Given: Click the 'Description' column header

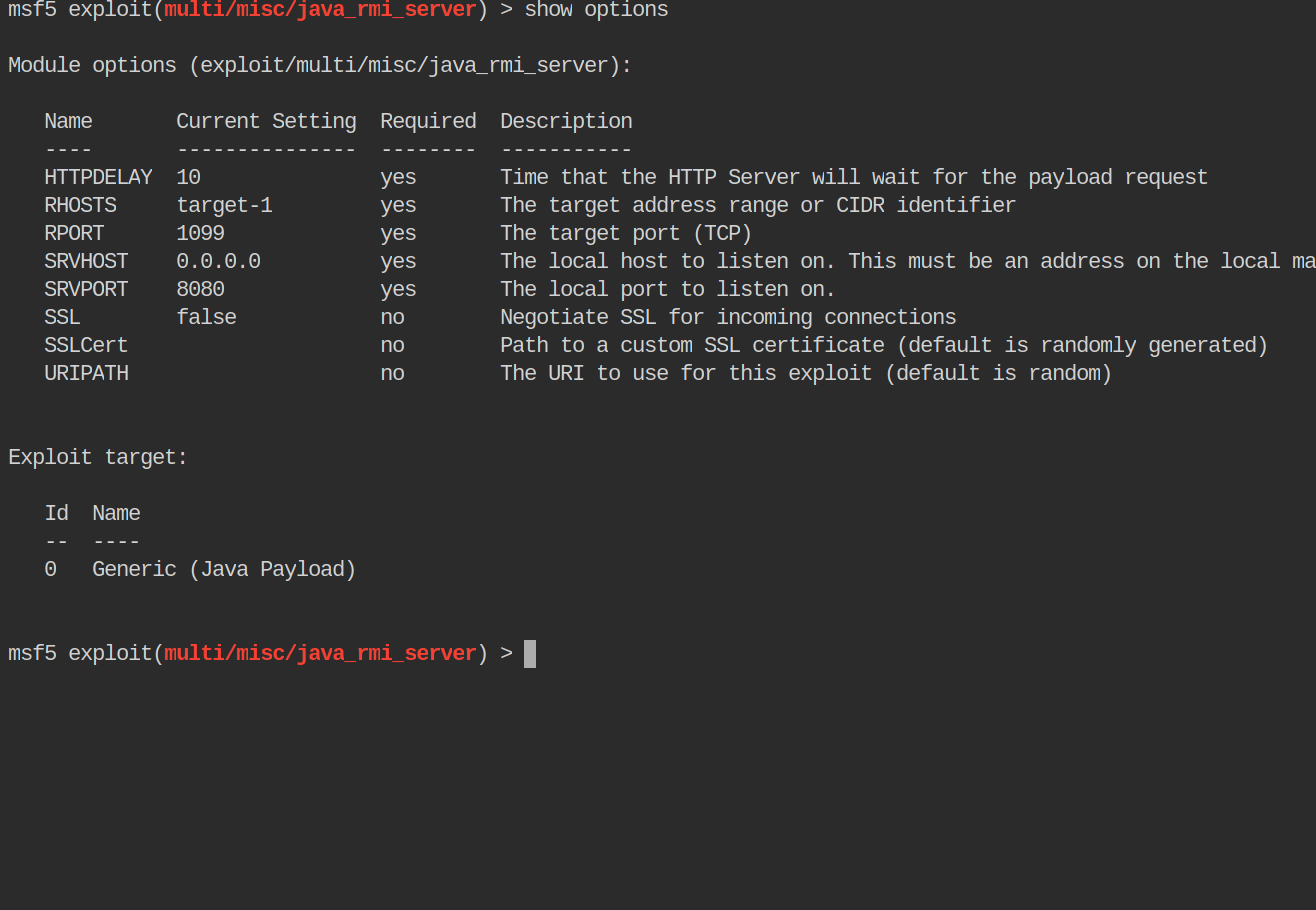Looking at the screenshot, I should 566,122.
